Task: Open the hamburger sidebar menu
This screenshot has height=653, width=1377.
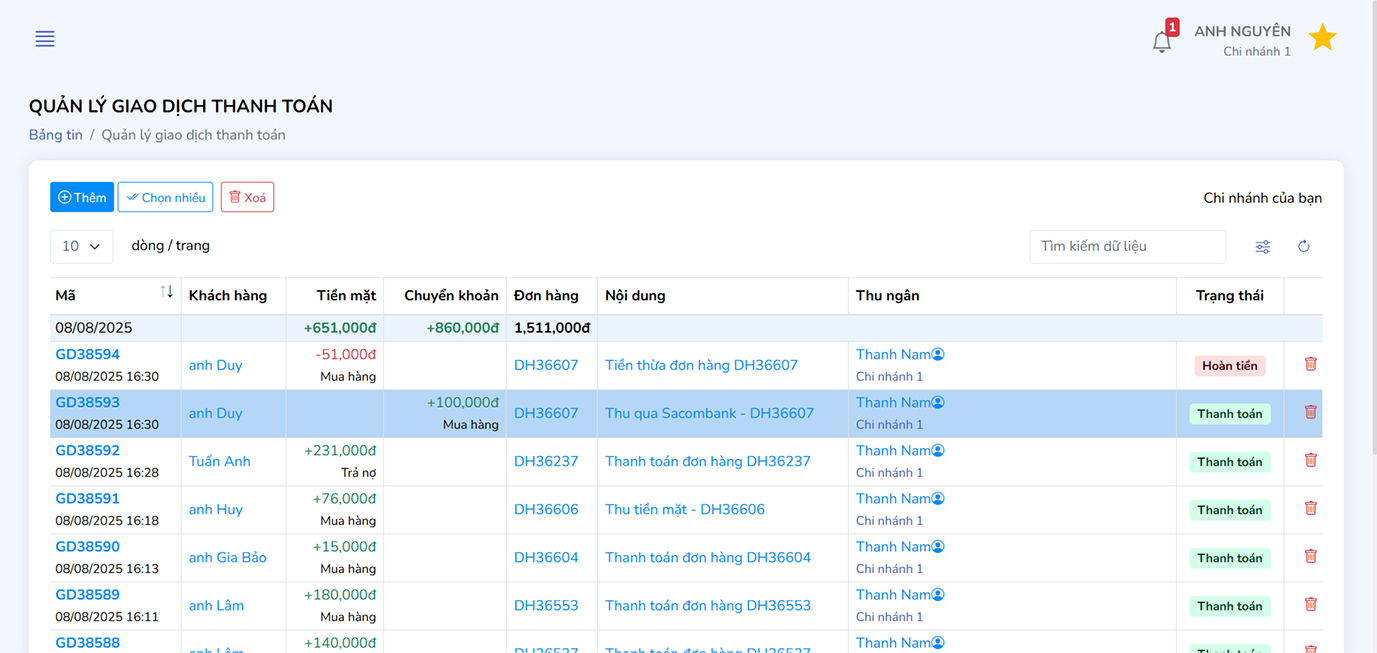Action: [x=45, y=39]
